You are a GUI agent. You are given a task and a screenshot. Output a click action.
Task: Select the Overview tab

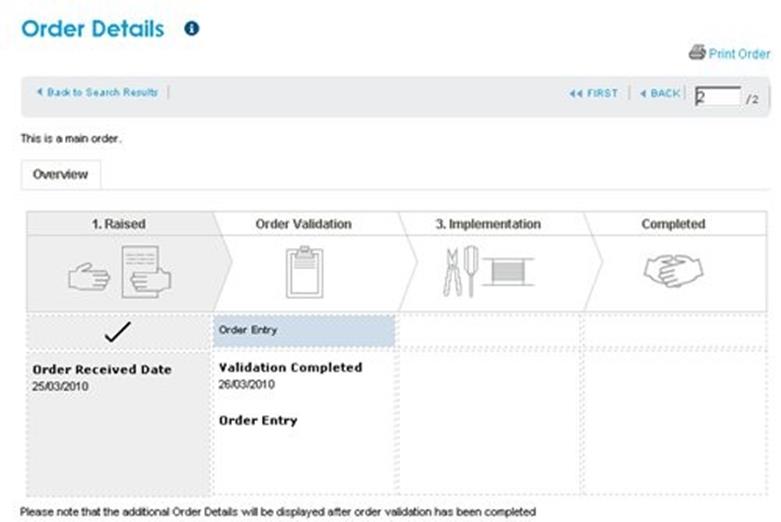coord(61,174)
